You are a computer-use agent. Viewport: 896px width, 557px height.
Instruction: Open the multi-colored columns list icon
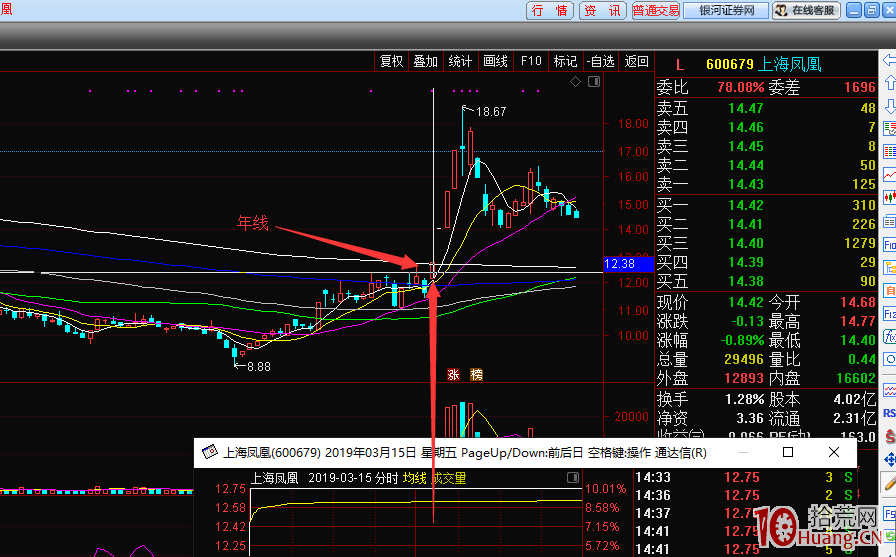click(x=890, y=151)
